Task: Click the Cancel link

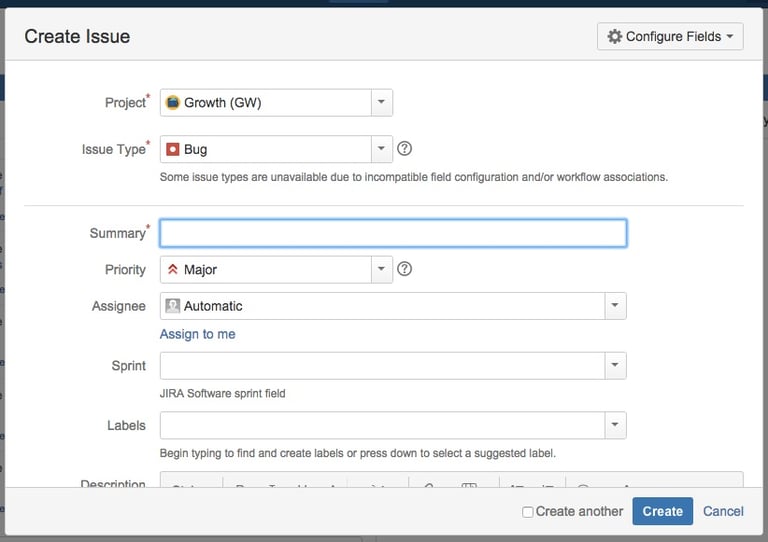Action: [x=723, y=511]
